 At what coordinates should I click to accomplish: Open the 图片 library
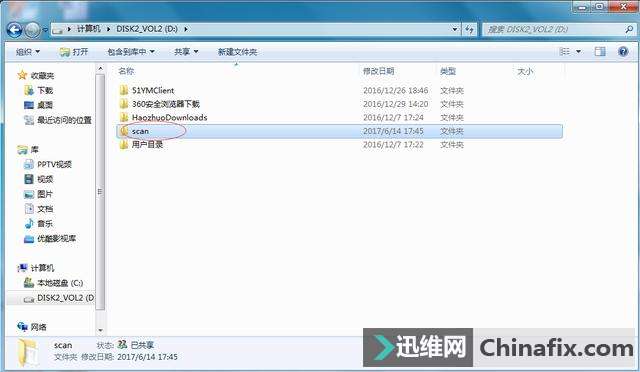[45, 194]
